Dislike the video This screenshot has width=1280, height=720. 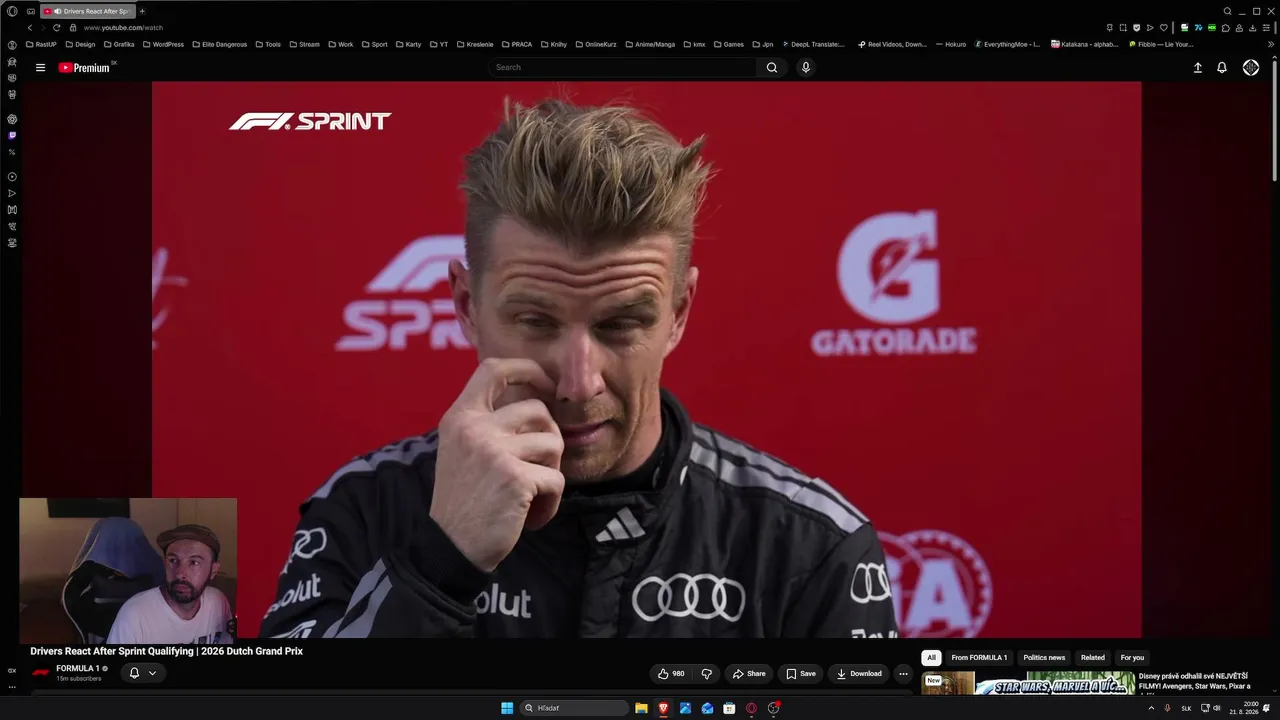(707, 674)
